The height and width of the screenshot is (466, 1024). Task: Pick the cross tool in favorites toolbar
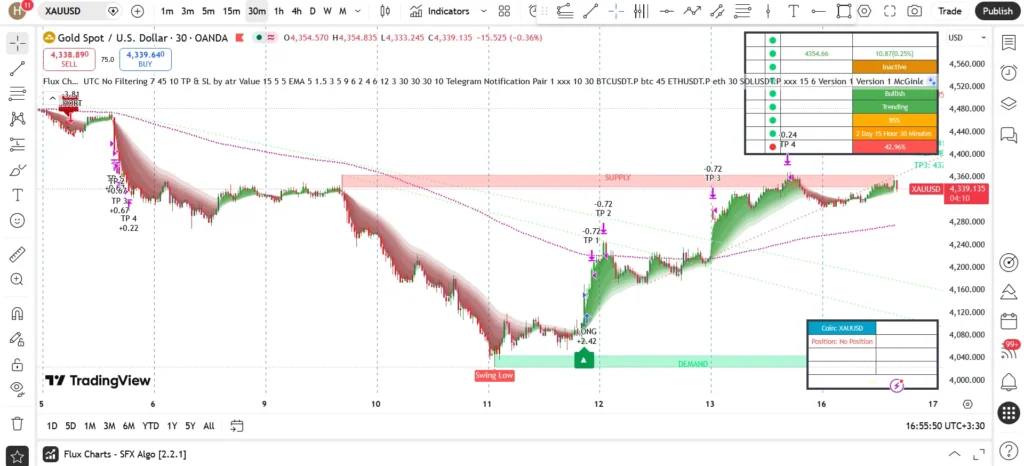[x=615, y=11]
